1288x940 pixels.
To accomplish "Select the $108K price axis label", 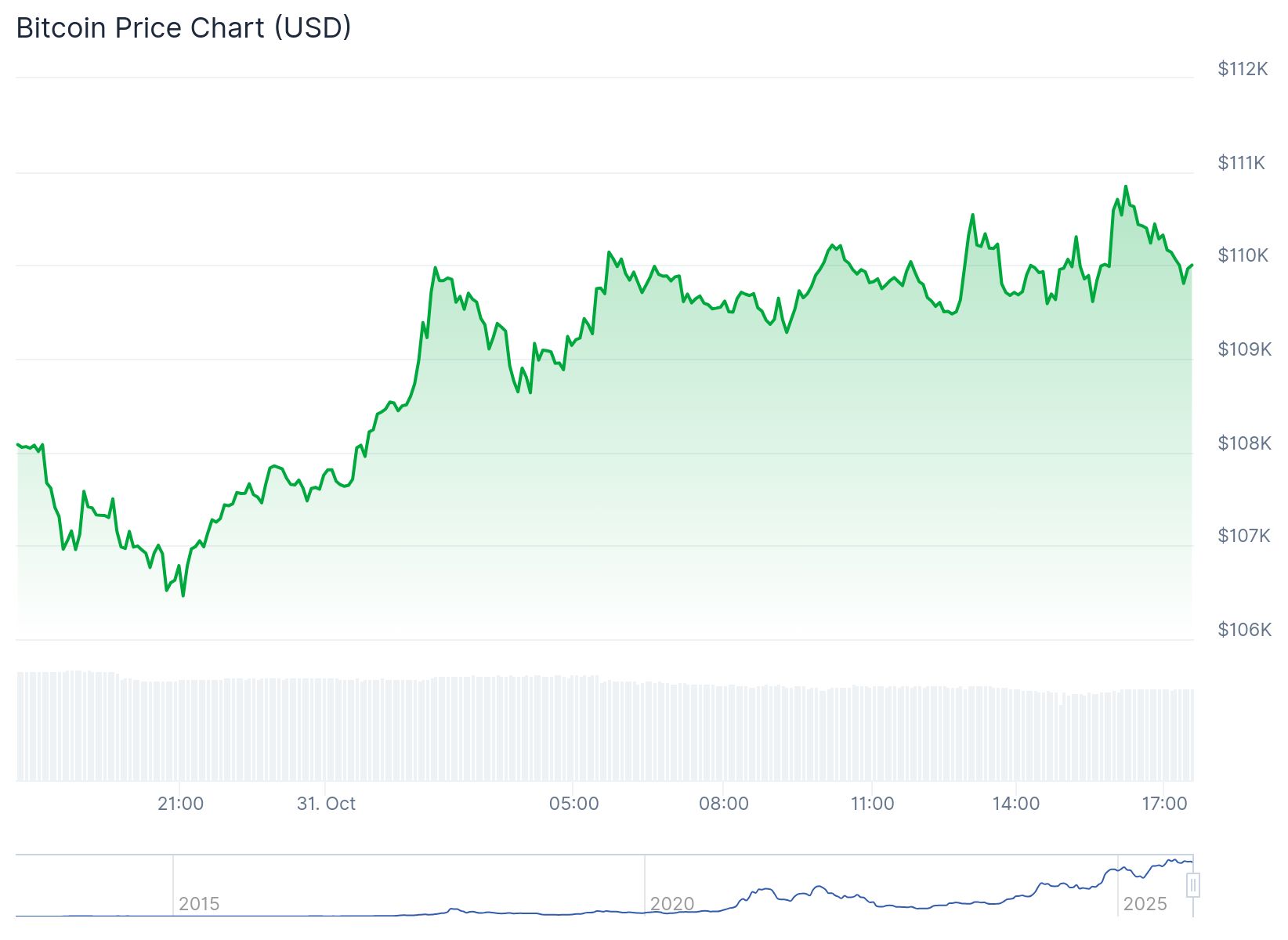I will point(1243,443).
